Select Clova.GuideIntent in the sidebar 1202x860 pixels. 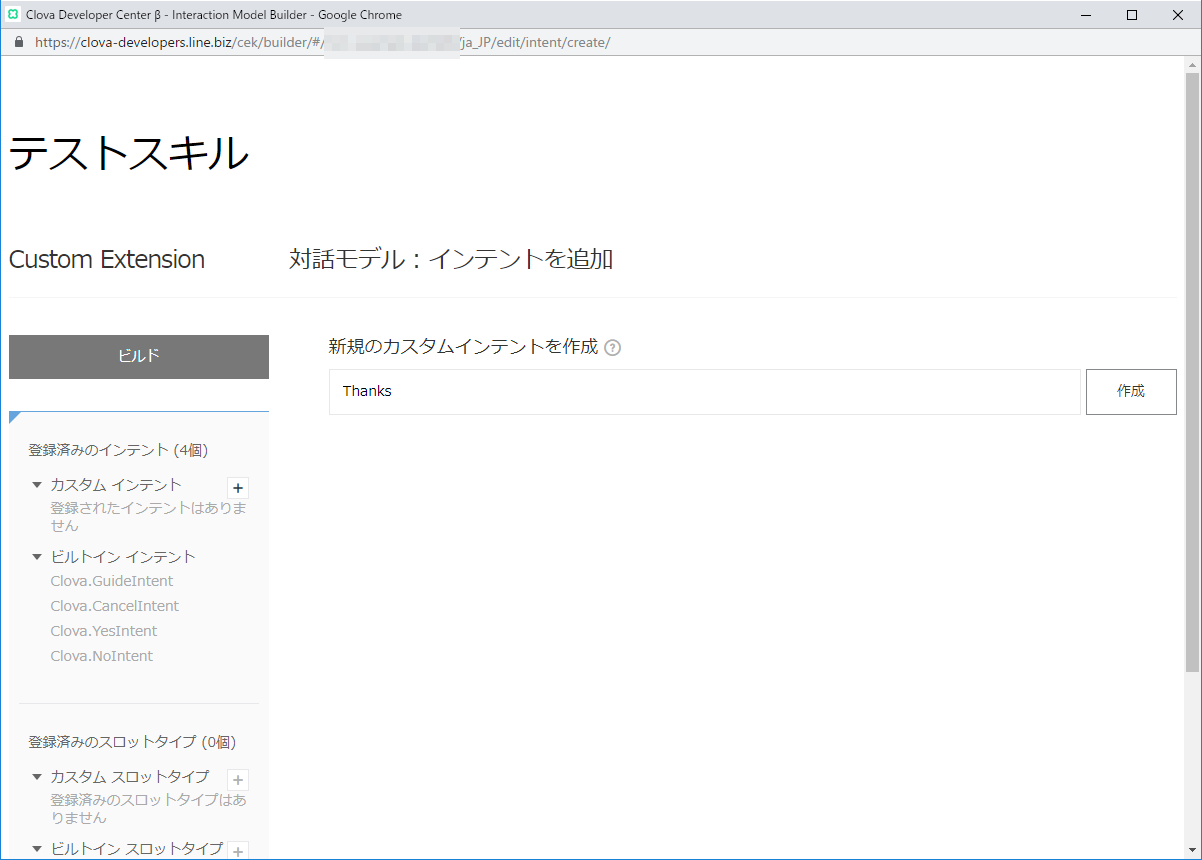pos(111,581)
